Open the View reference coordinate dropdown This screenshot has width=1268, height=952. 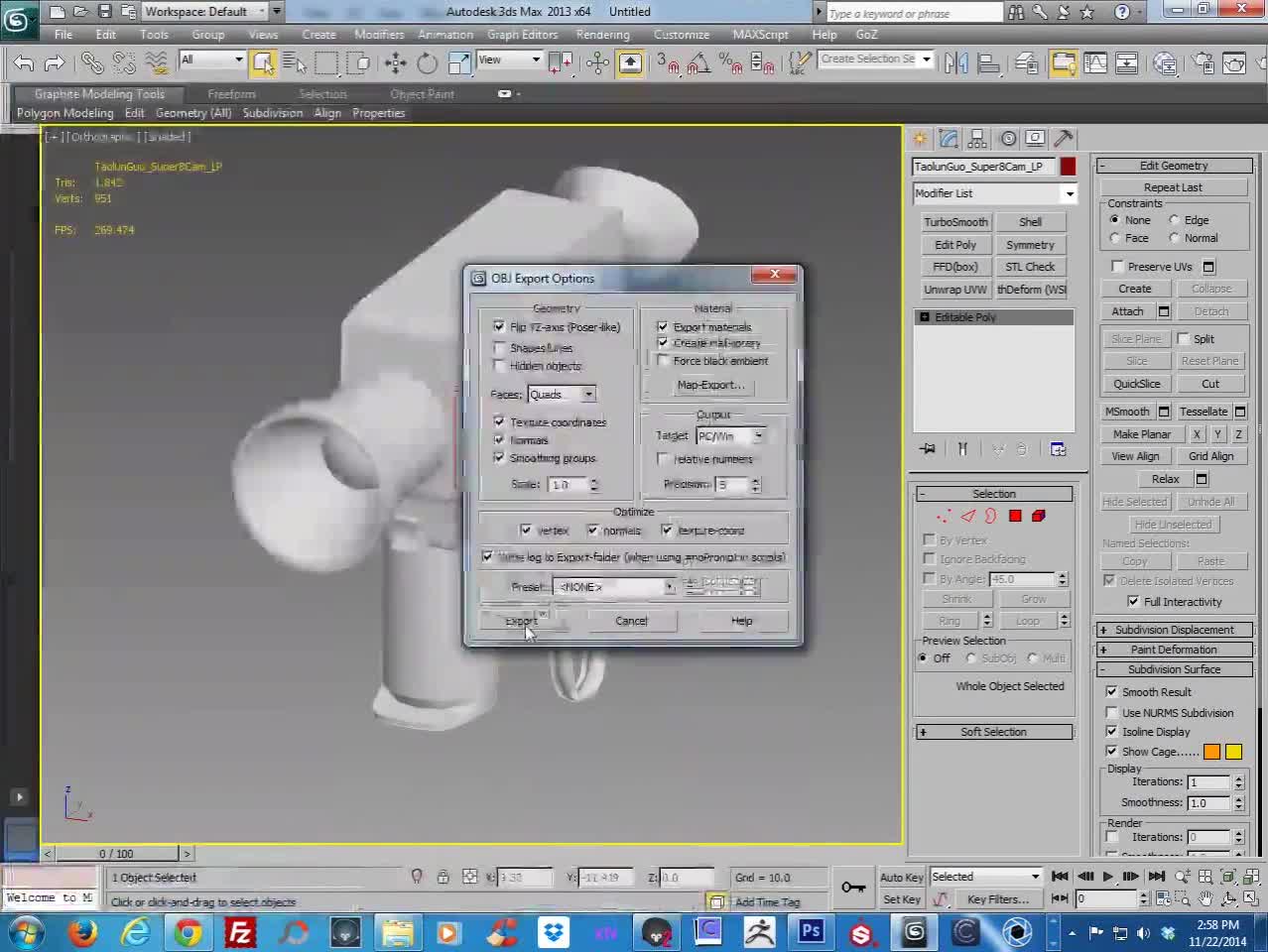[x=509, y=60]
